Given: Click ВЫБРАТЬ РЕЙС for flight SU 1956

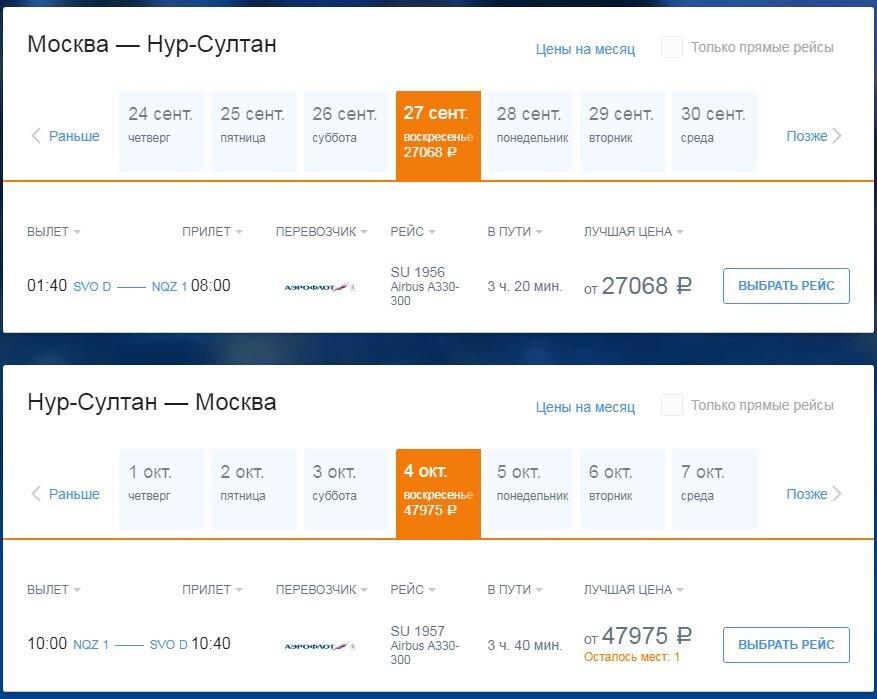Looking at the screenshot, I should pyautogui.click(x=786, y=286).
